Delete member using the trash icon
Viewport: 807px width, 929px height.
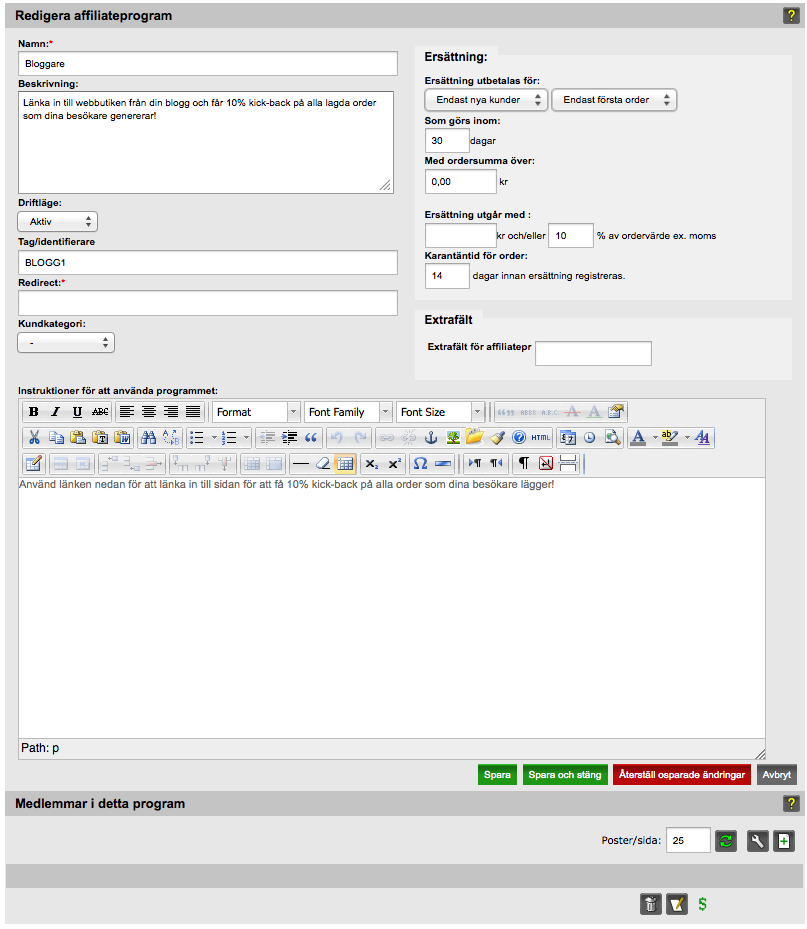tap(651, 904)
